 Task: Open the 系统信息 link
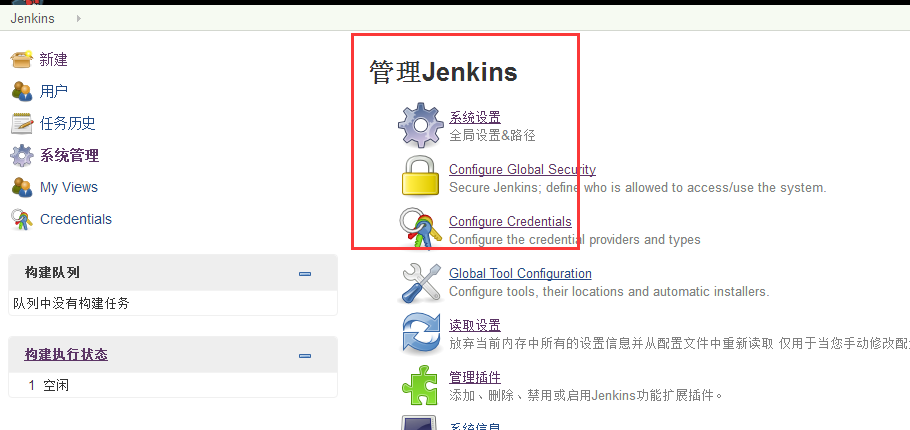click(475, 426)
